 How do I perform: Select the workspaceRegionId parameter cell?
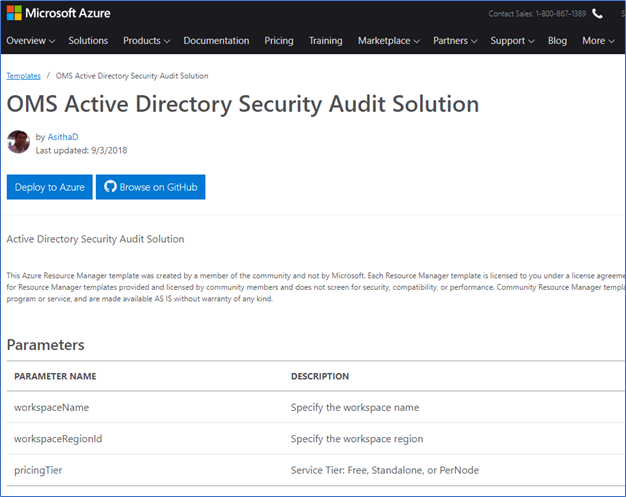coord(58,439)
